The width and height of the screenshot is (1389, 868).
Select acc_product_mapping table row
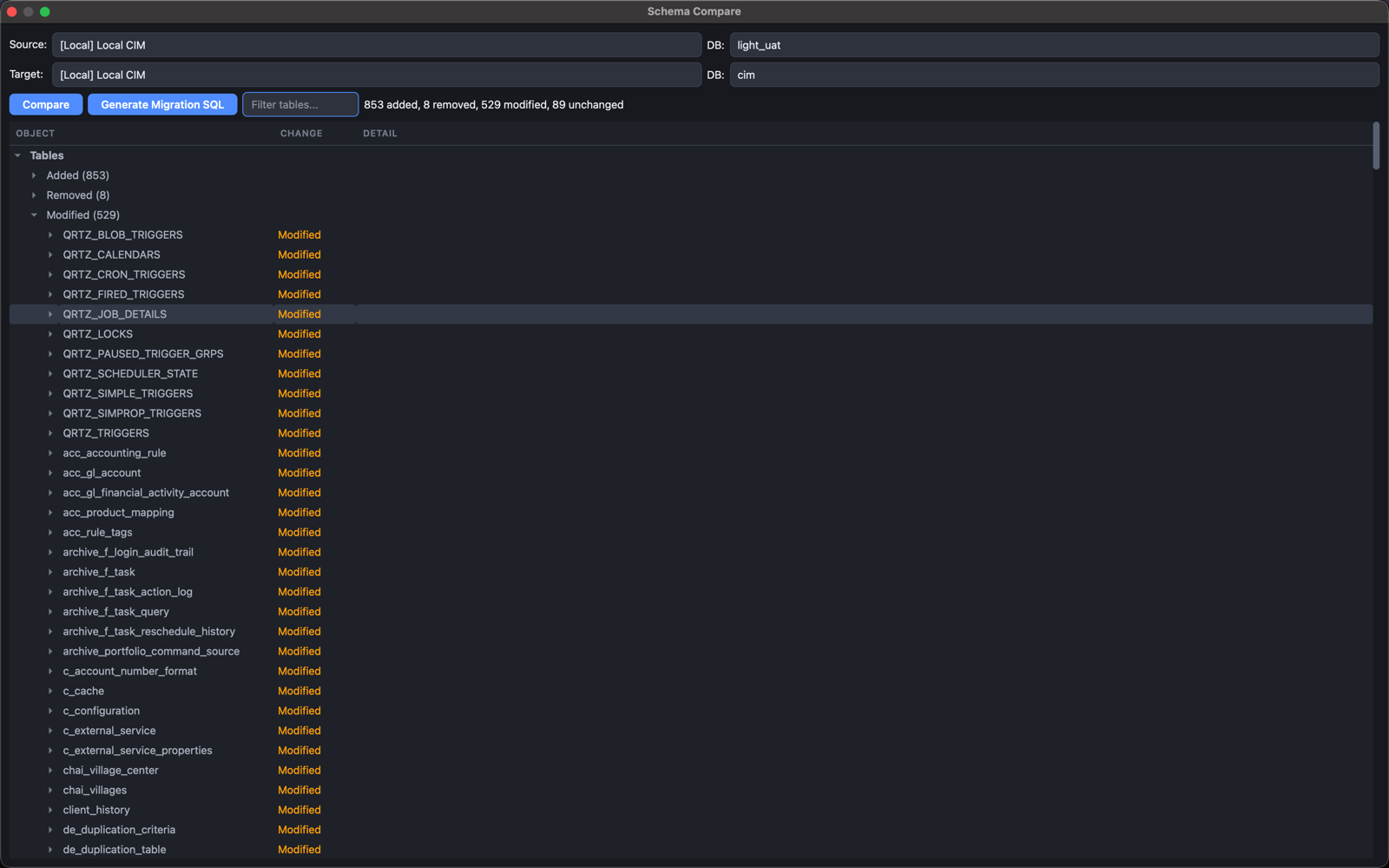[691, 512]
